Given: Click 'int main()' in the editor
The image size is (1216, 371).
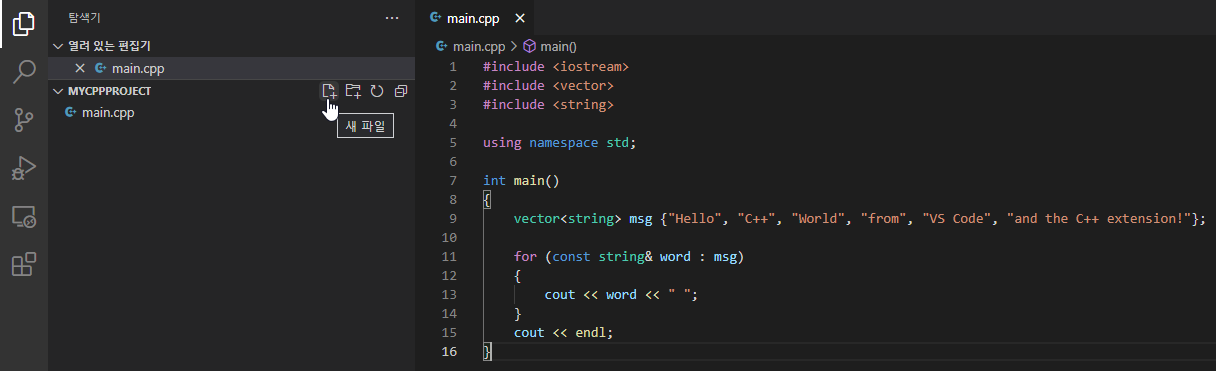Looking at the screenshot, I should (521, 180).
